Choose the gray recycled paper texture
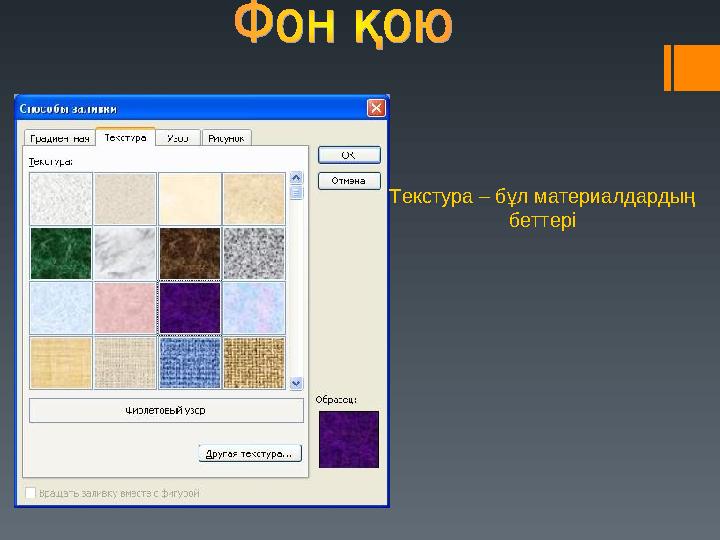 point(125,199)
